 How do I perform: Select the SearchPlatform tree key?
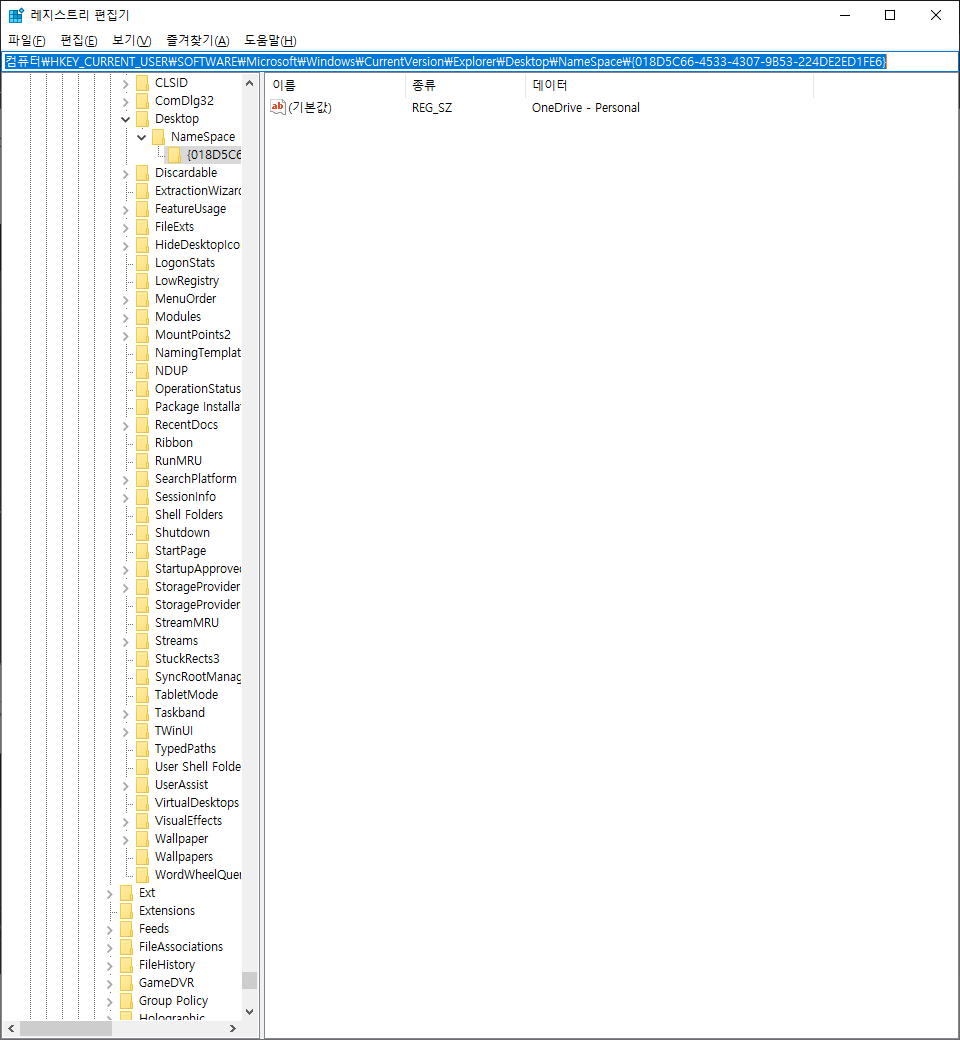196,479
